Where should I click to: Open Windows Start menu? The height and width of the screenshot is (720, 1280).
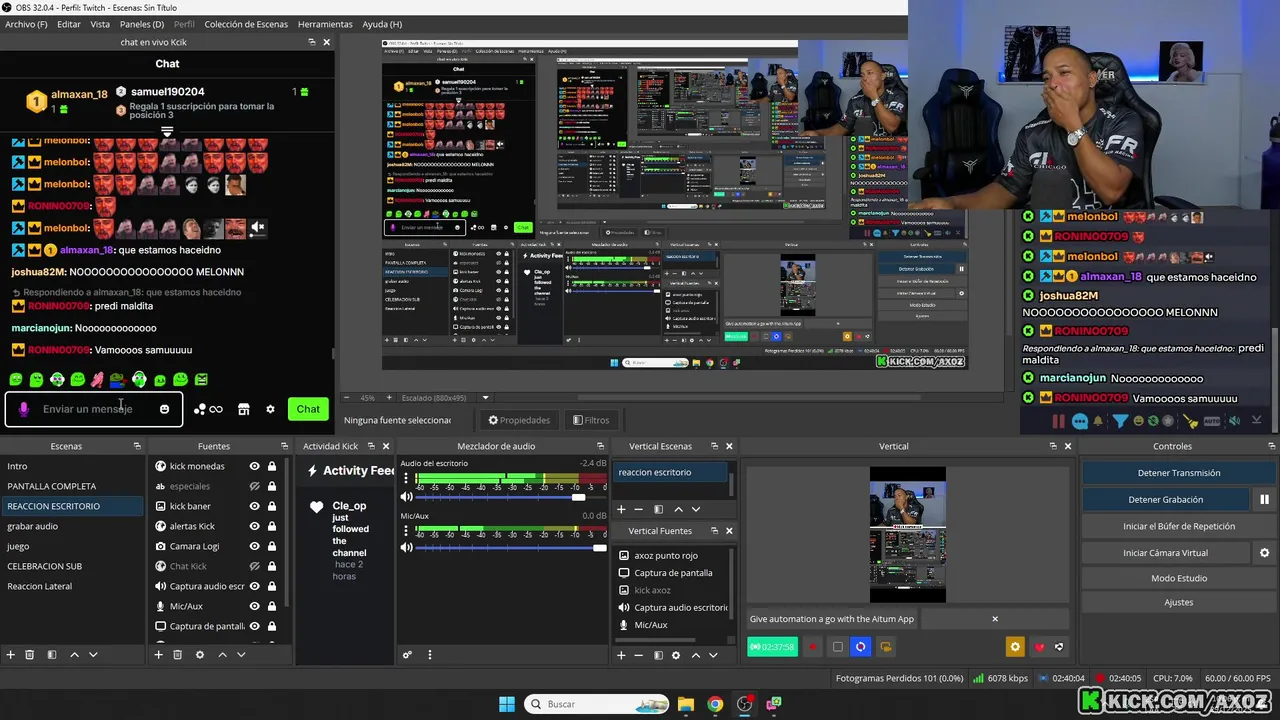pos(507,704)
